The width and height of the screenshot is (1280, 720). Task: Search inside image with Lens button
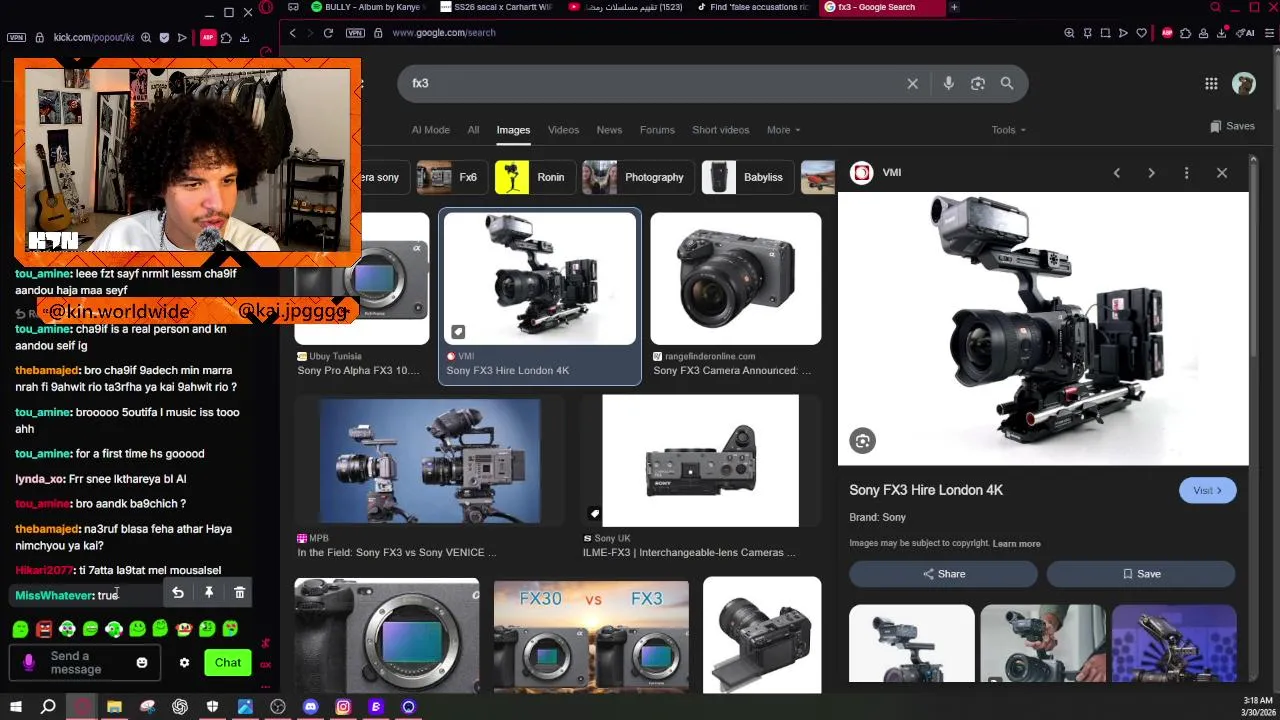pos(862,441)
